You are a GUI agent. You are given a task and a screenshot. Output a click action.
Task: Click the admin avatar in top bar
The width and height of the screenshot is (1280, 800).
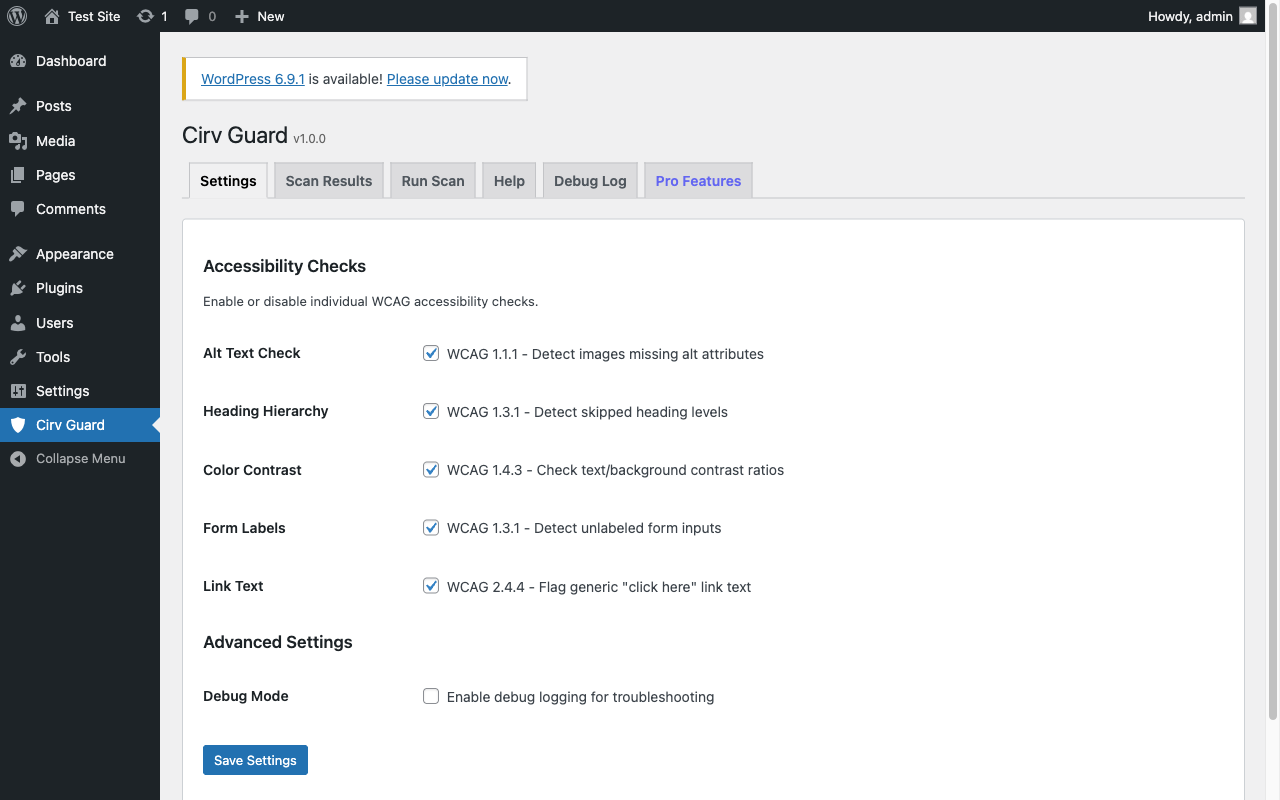pos(1248,16)
